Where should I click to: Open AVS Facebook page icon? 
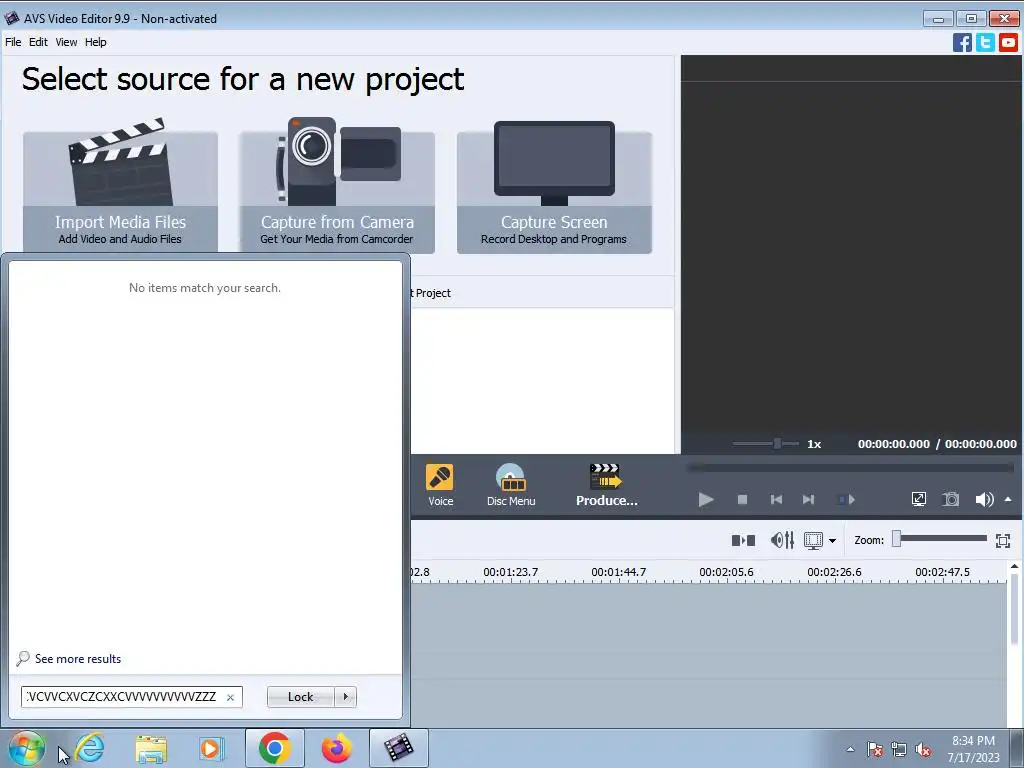pyautogui.click(x=962, y=42)
